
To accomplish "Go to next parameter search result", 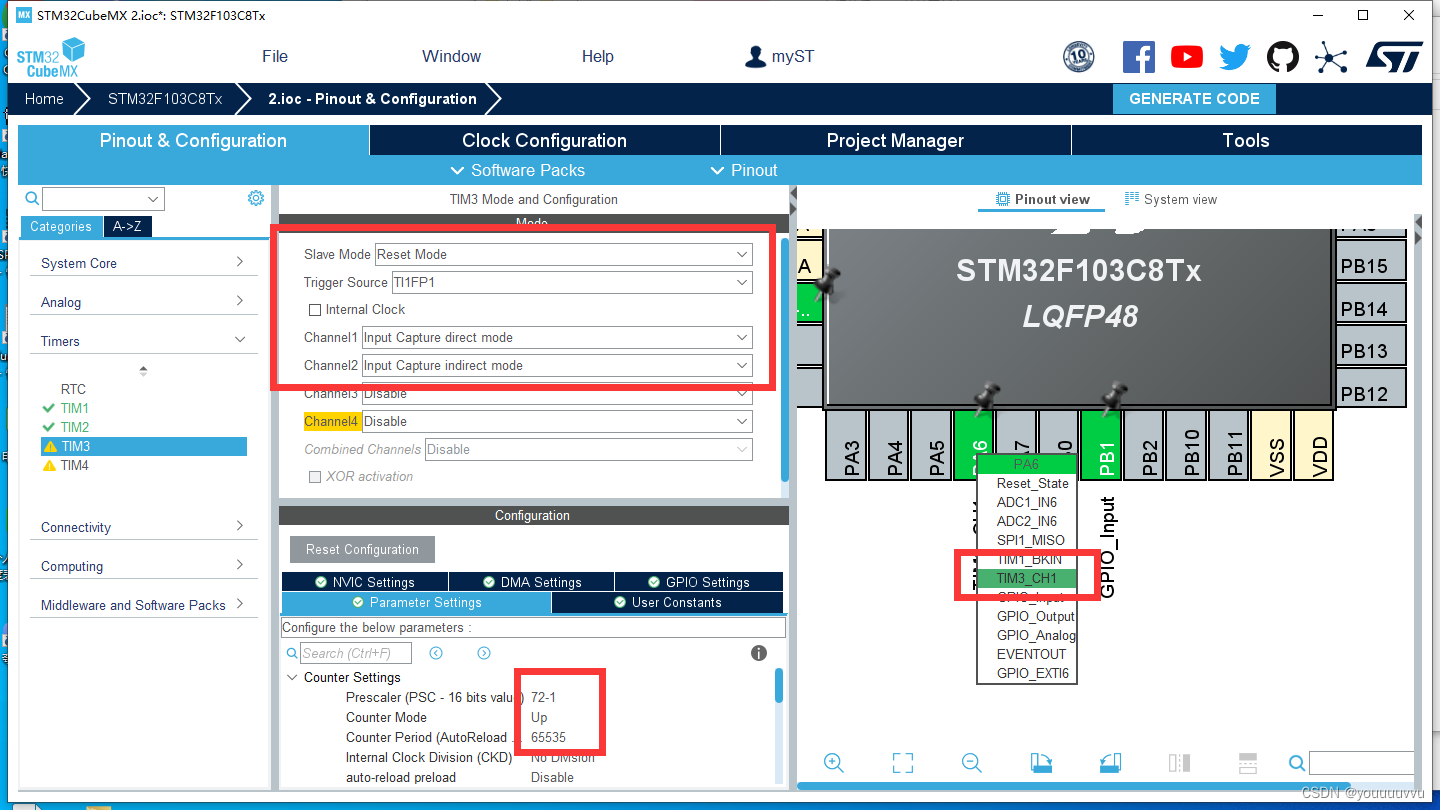I will pos(484,653).
